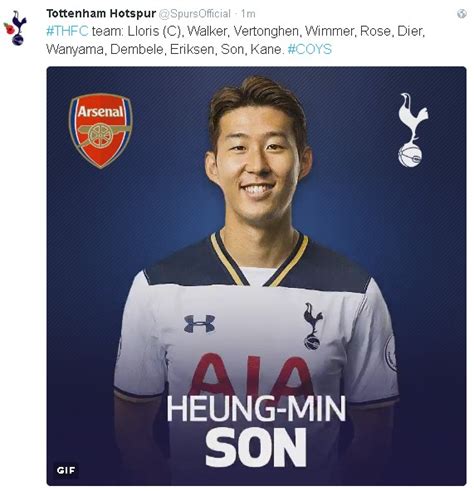Viewport: 474px width, 491px height.
Task: Click the GIF badge on the image
Action: [66, 470]
